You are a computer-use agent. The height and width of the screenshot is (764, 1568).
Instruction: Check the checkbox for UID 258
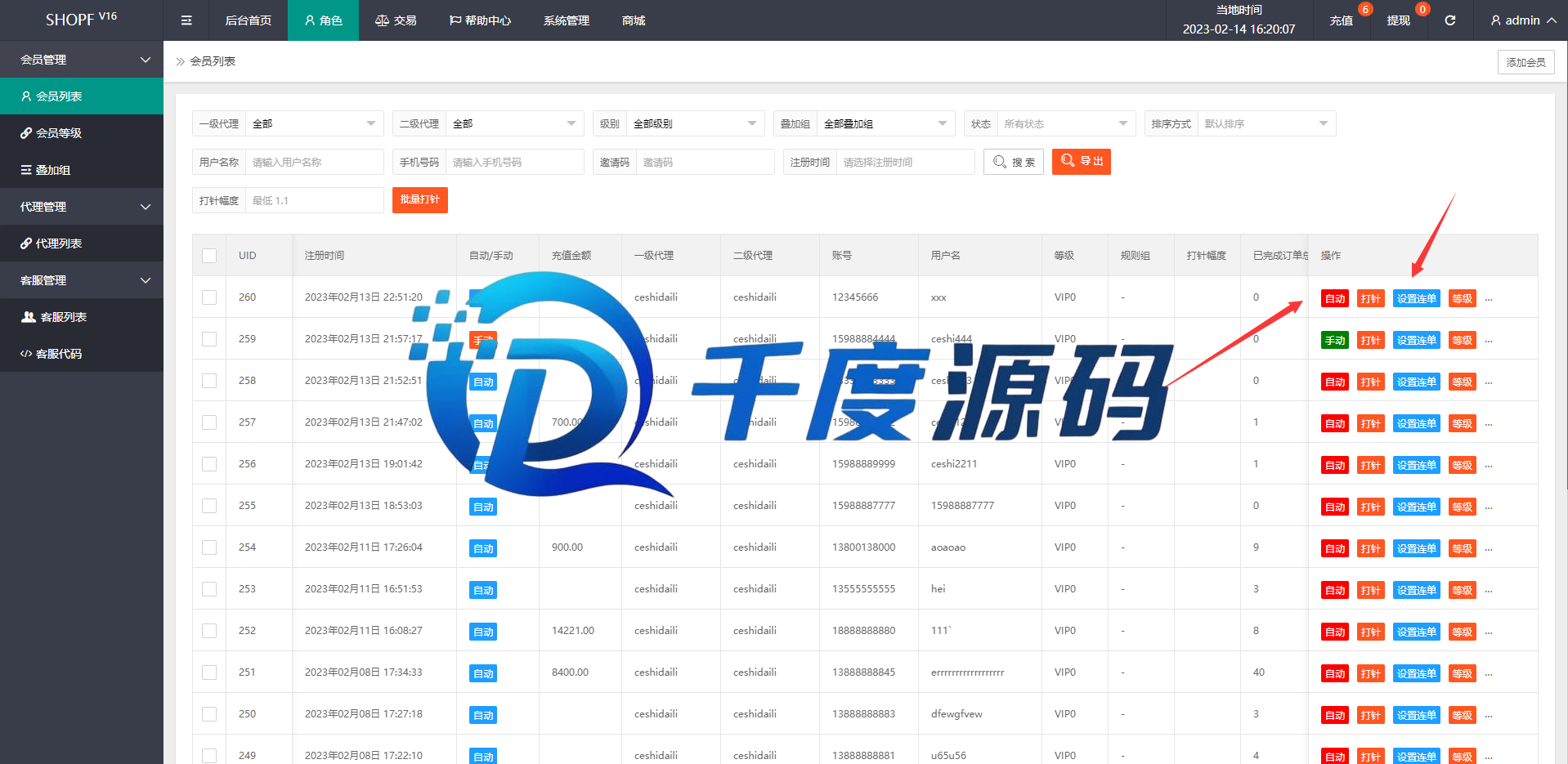coord(209,381)
